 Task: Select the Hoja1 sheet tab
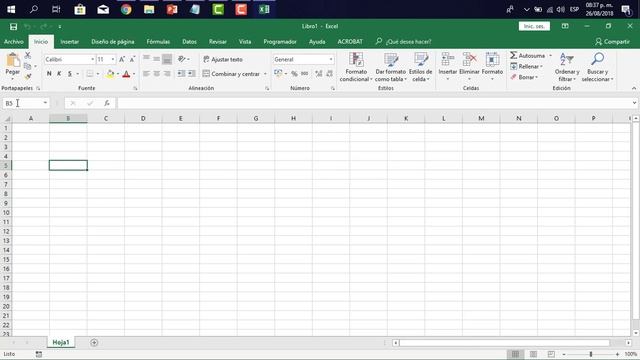coord(61,342)
